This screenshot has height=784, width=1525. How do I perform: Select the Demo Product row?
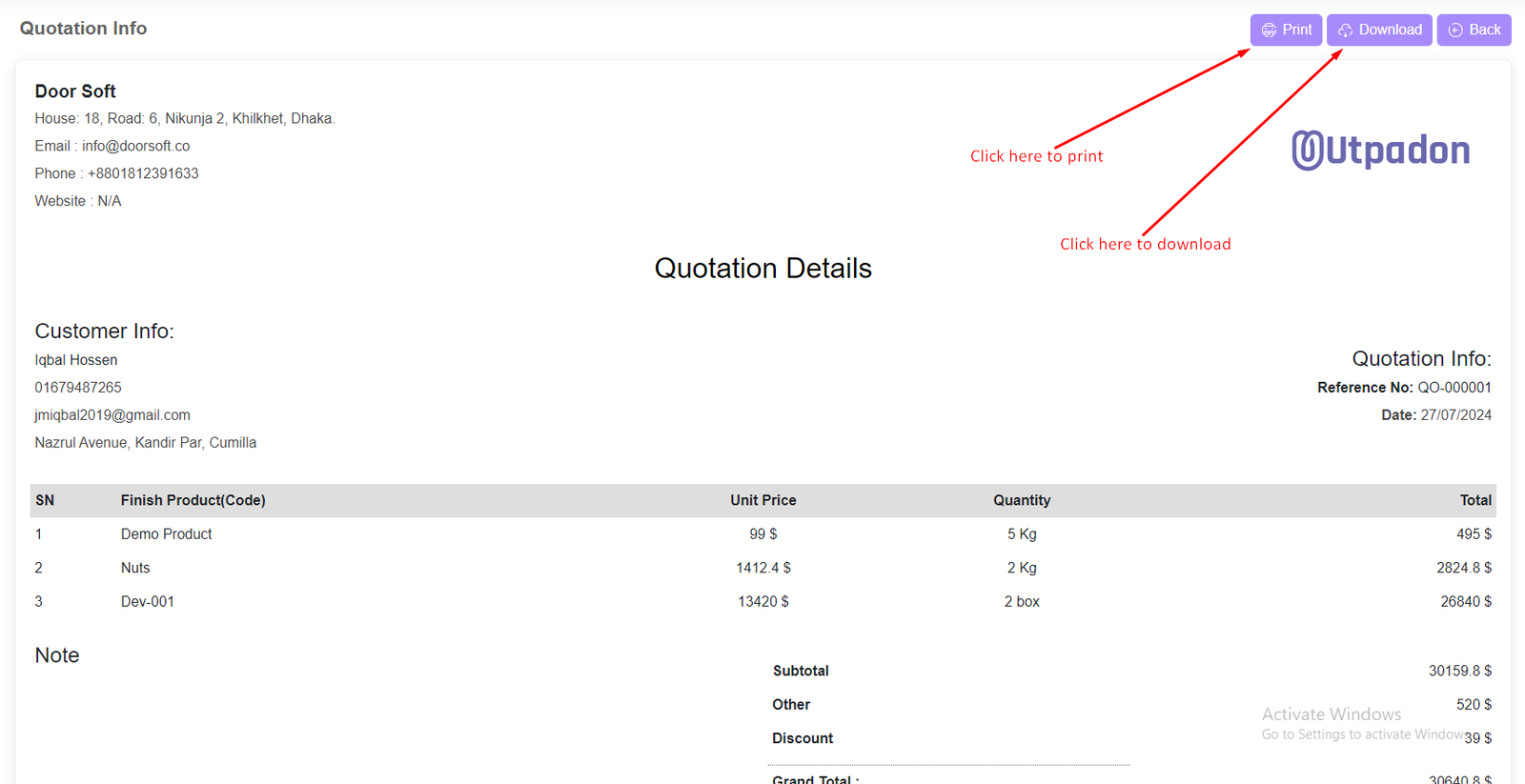point(166,534)
